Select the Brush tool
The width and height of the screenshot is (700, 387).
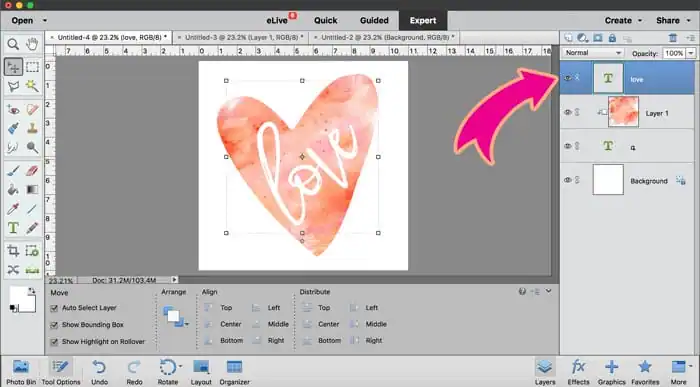(x=13, y=171)
